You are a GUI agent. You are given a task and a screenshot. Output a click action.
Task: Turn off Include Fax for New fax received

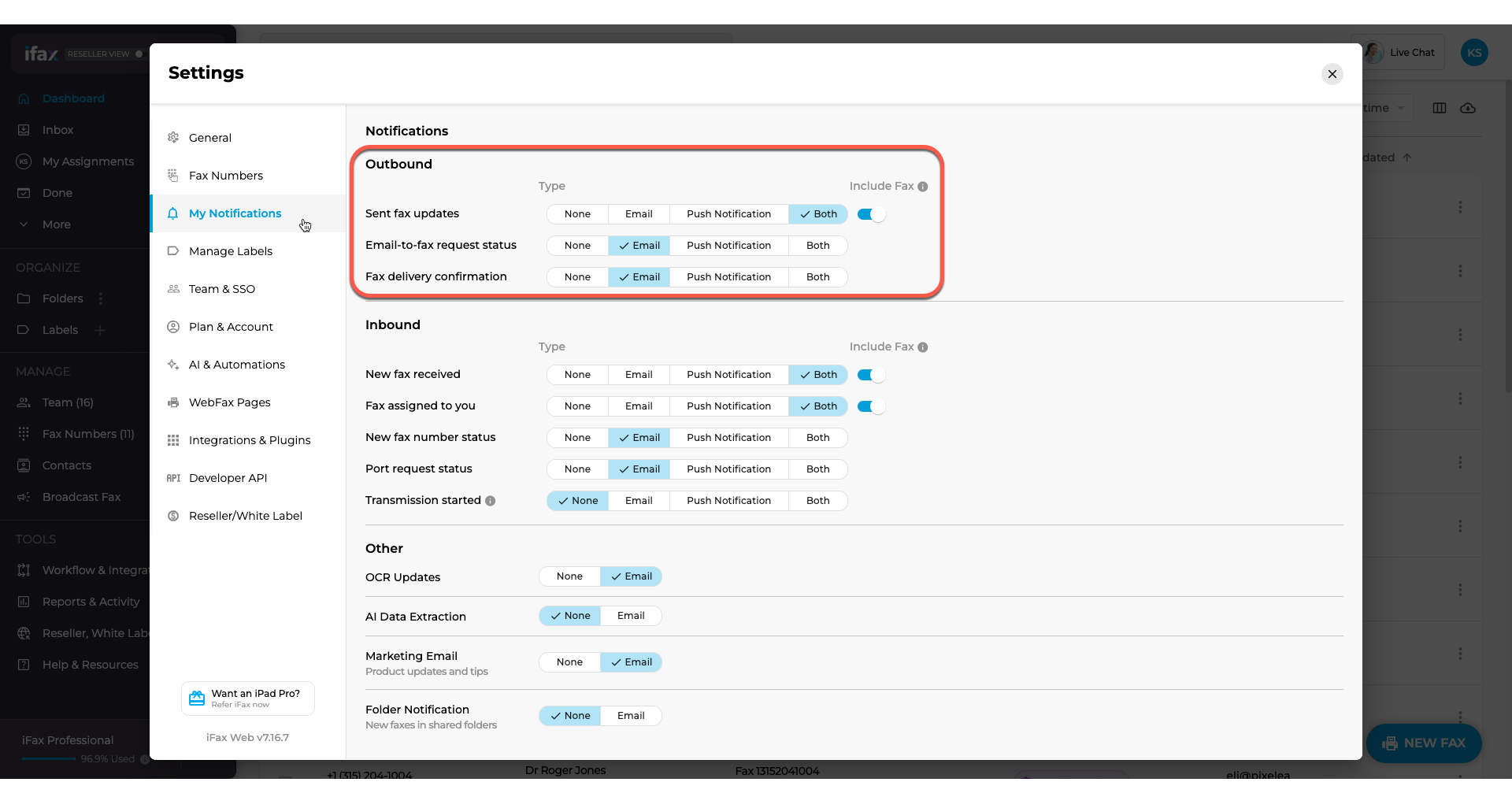[870, 375]
